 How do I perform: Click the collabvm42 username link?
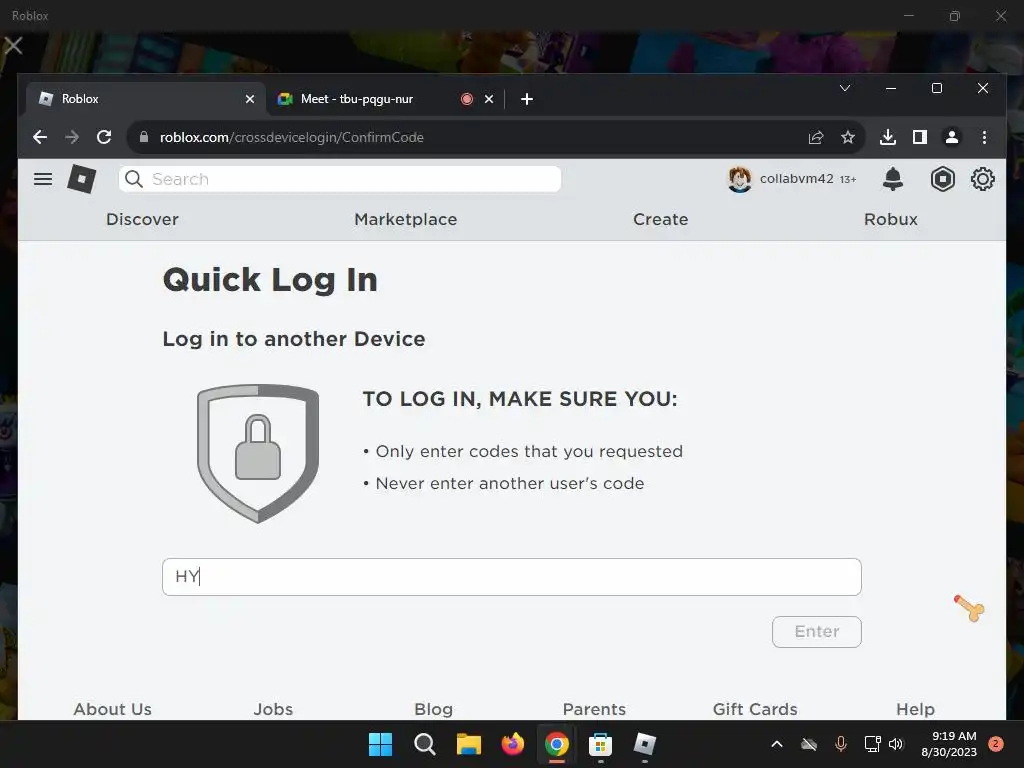[796, 178]
